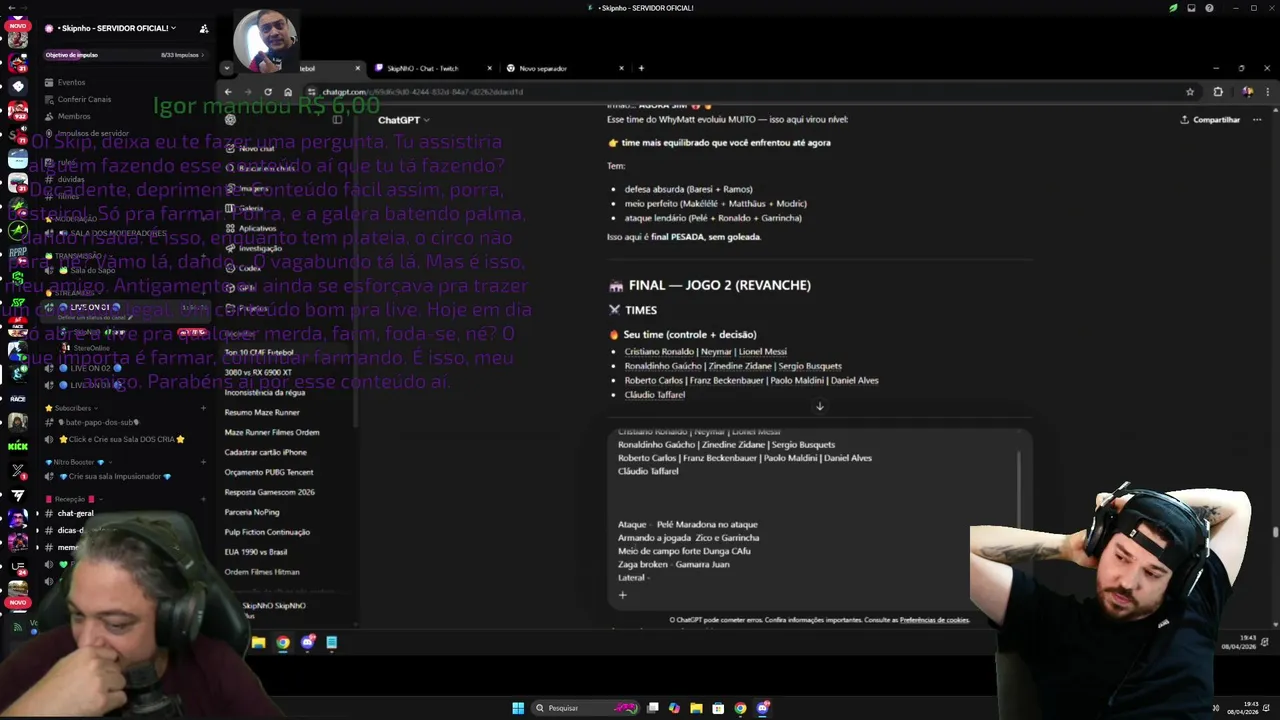Image resolution: width=1280 pixels, height=720 pixels.
Task: Open Eventos in the Discord server
Action: pyautogui.click(x=71, y=82)
